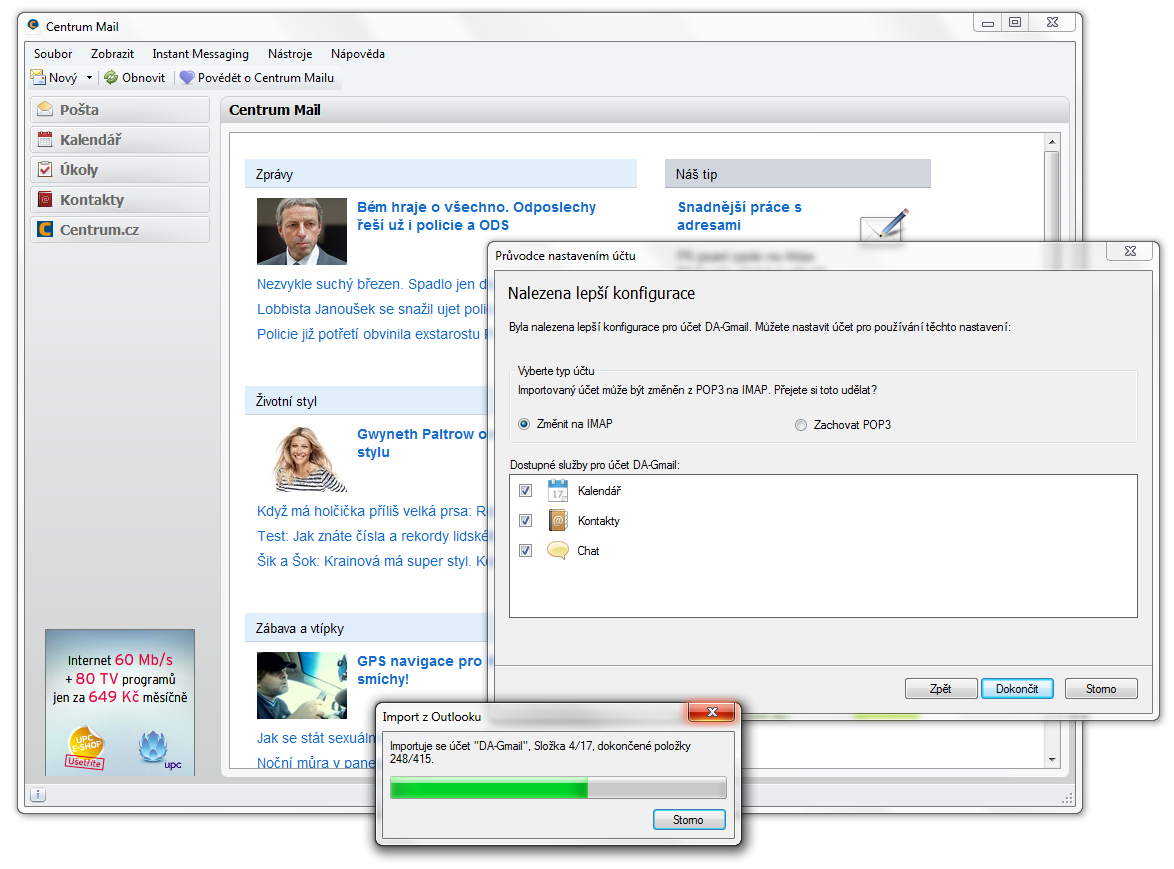Click the envelope with pen icon in Náš tip
Viewport: 1174px width, 869px height.
[884, 225]
